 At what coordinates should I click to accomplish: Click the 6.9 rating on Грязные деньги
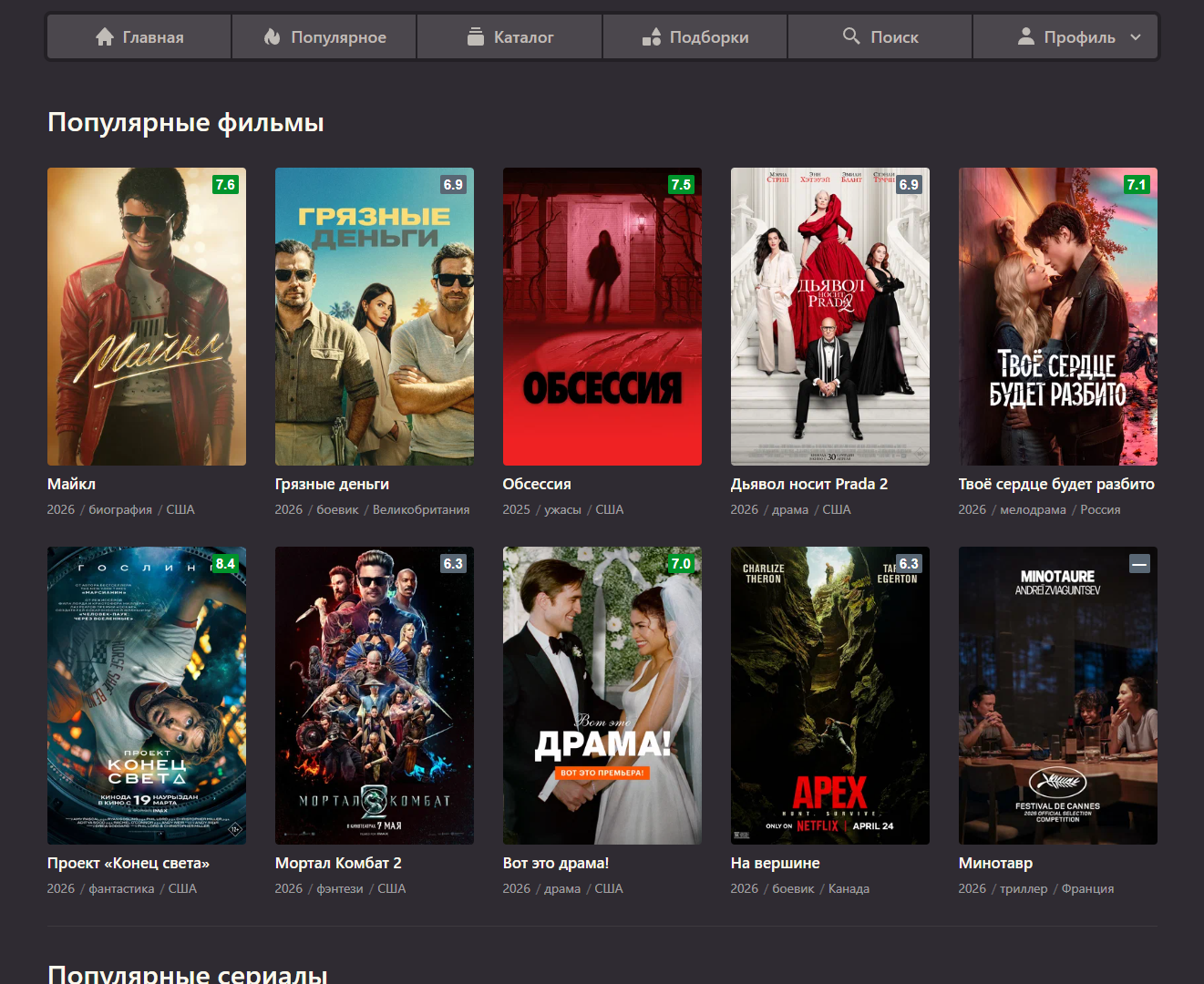453,184
